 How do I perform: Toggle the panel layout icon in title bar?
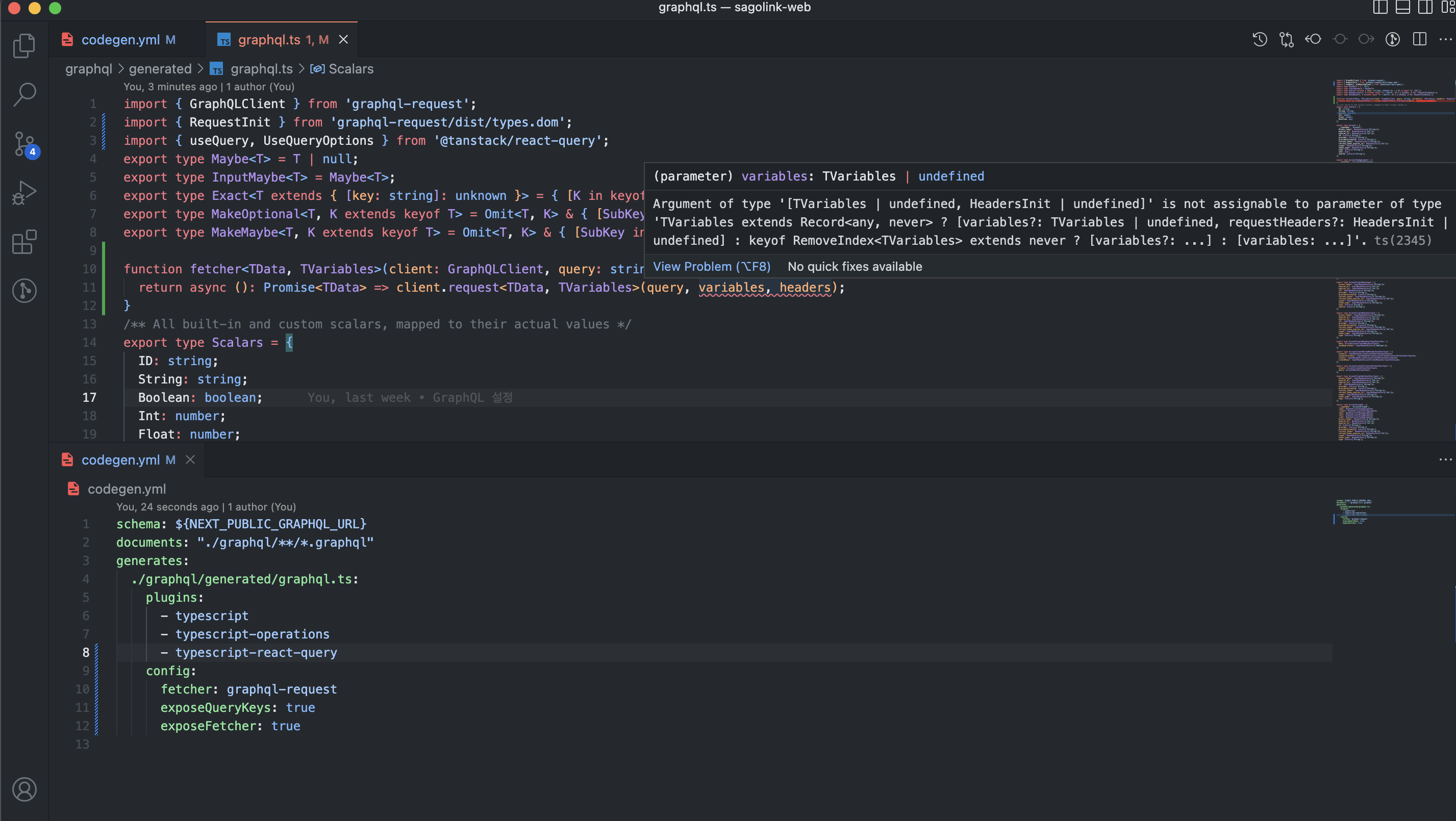pyautogui.click(x=1403, y=7)
